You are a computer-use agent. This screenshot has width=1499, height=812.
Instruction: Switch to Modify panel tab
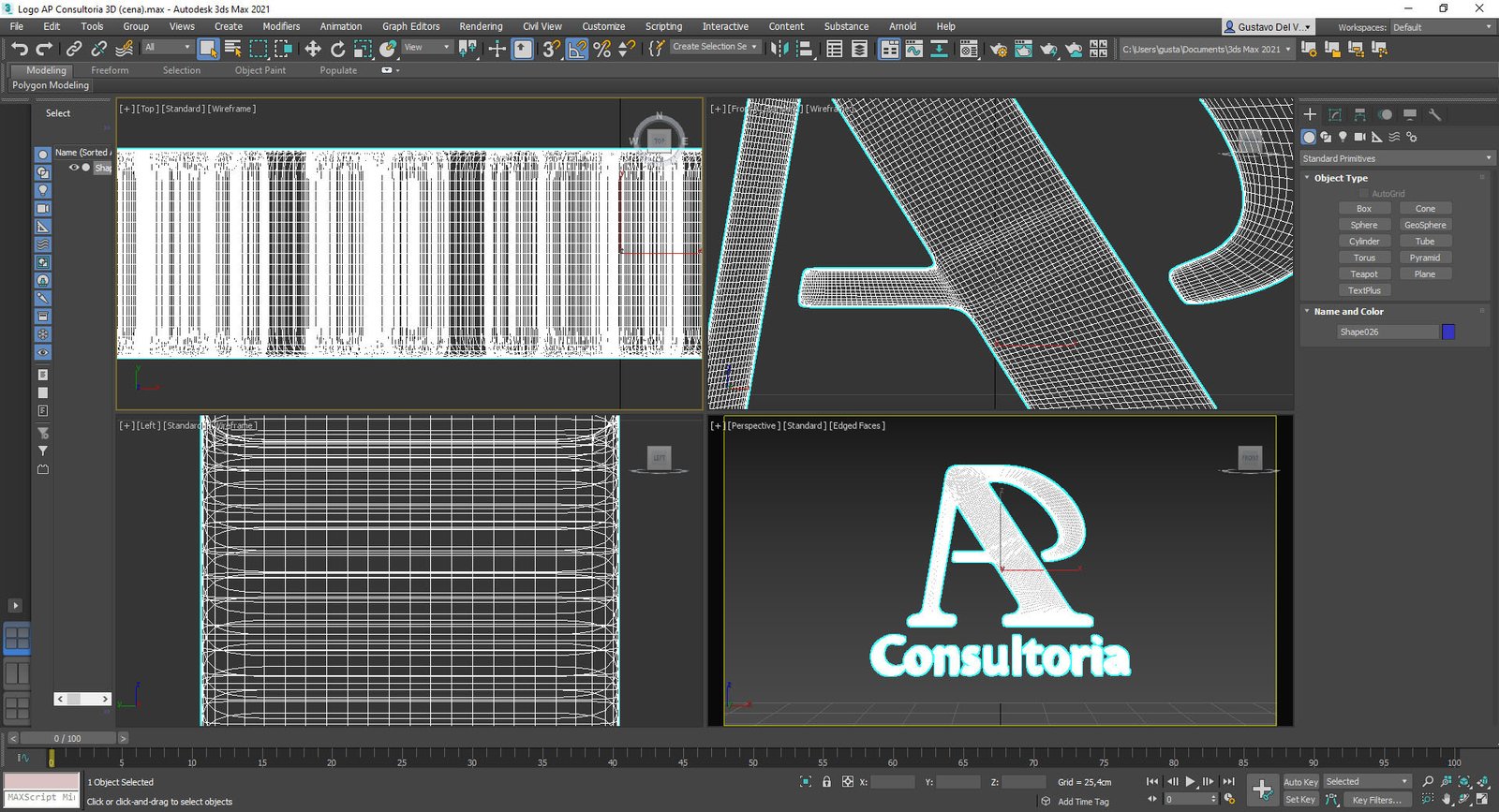1335,114
